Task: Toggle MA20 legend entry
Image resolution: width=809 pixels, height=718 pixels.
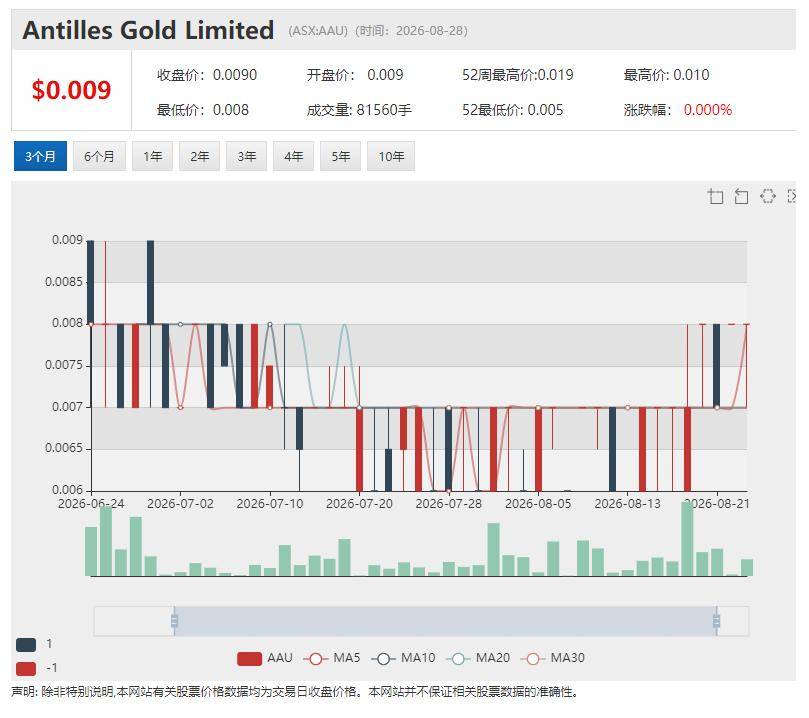Action: [478, 659]
